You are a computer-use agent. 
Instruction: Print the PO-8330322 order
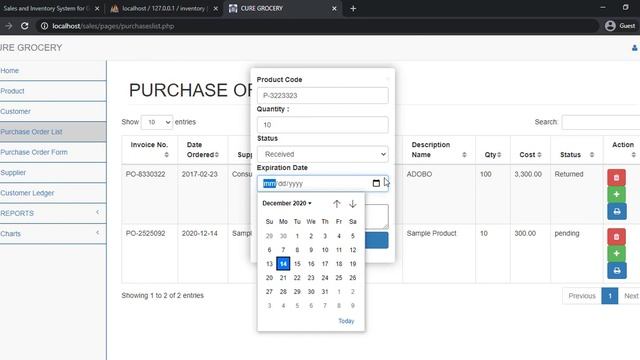point(616,211)
